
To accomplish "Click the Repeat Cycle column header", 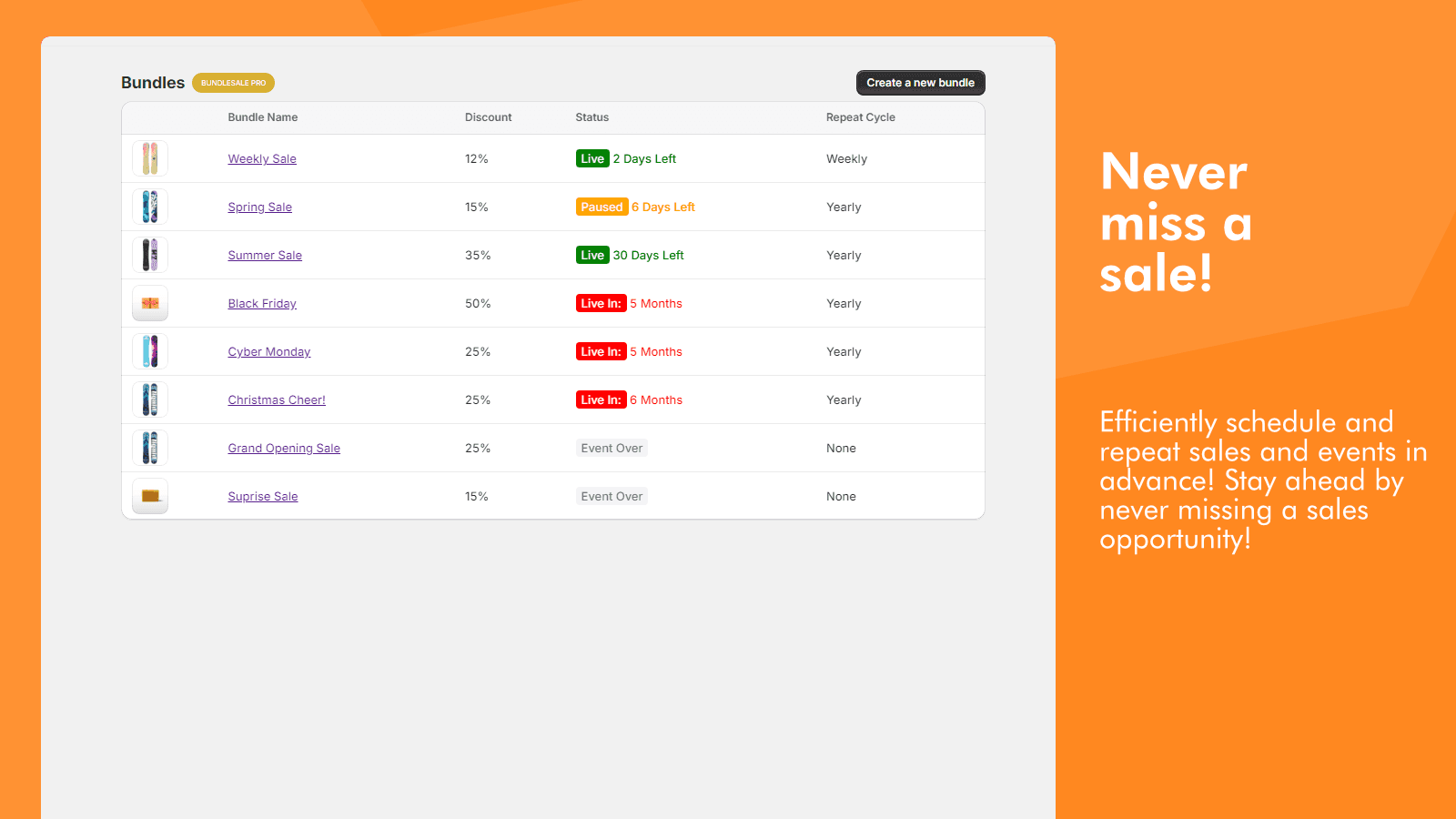I will (860, 117).
